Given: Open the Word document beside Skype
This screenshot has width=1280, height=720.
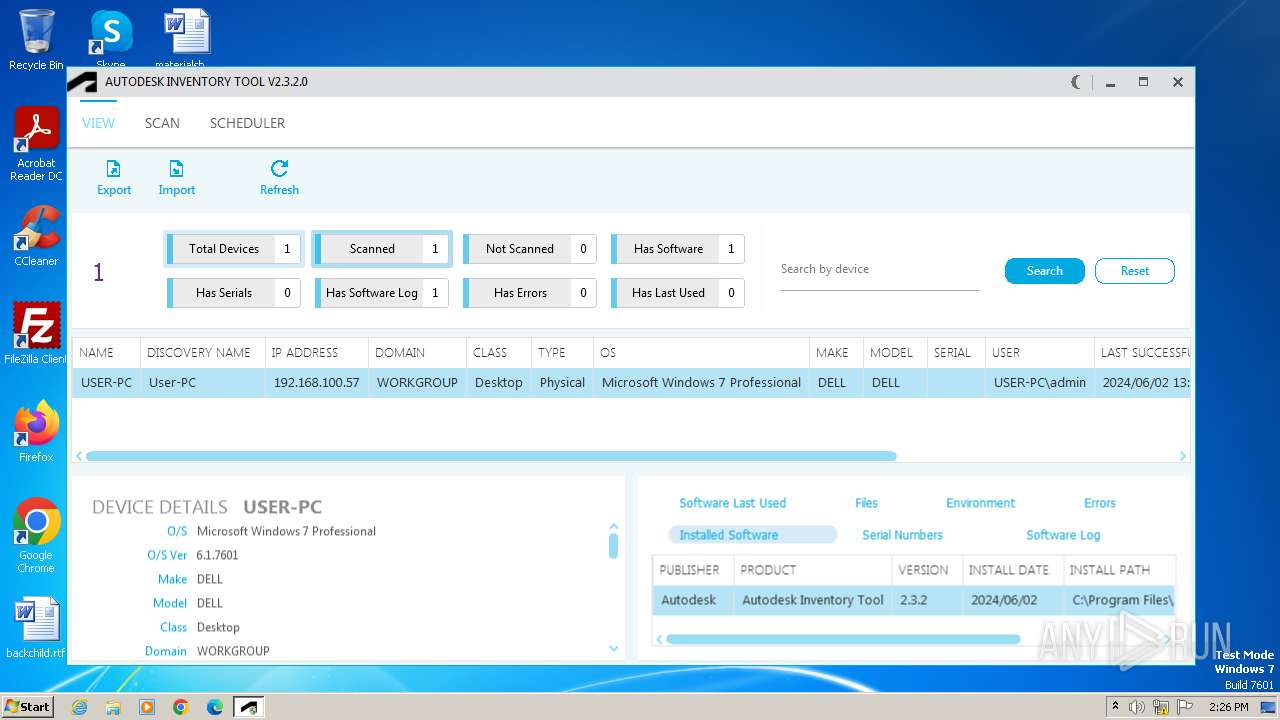Looking at the screenshot, I should [x=187, y=38].
